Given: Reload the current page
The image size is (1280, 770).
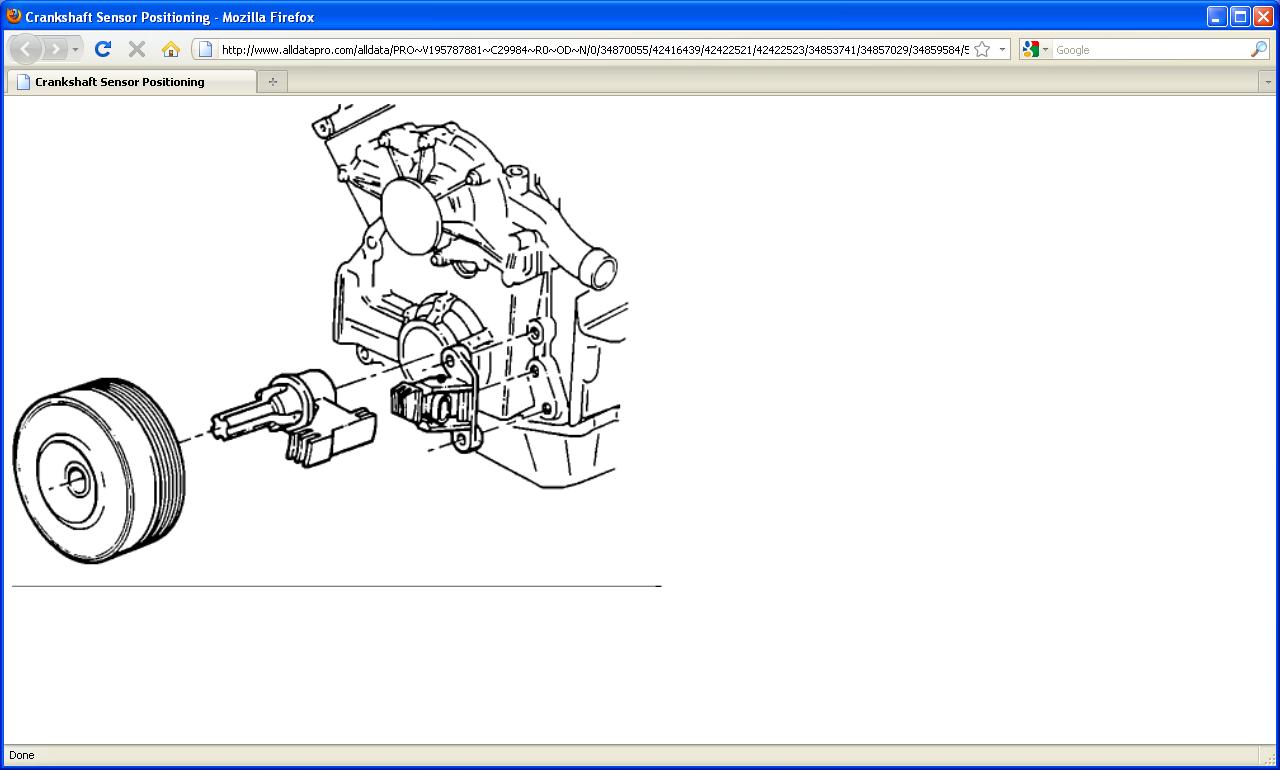Looking at the screenshot, I should [x=102, y=49].
